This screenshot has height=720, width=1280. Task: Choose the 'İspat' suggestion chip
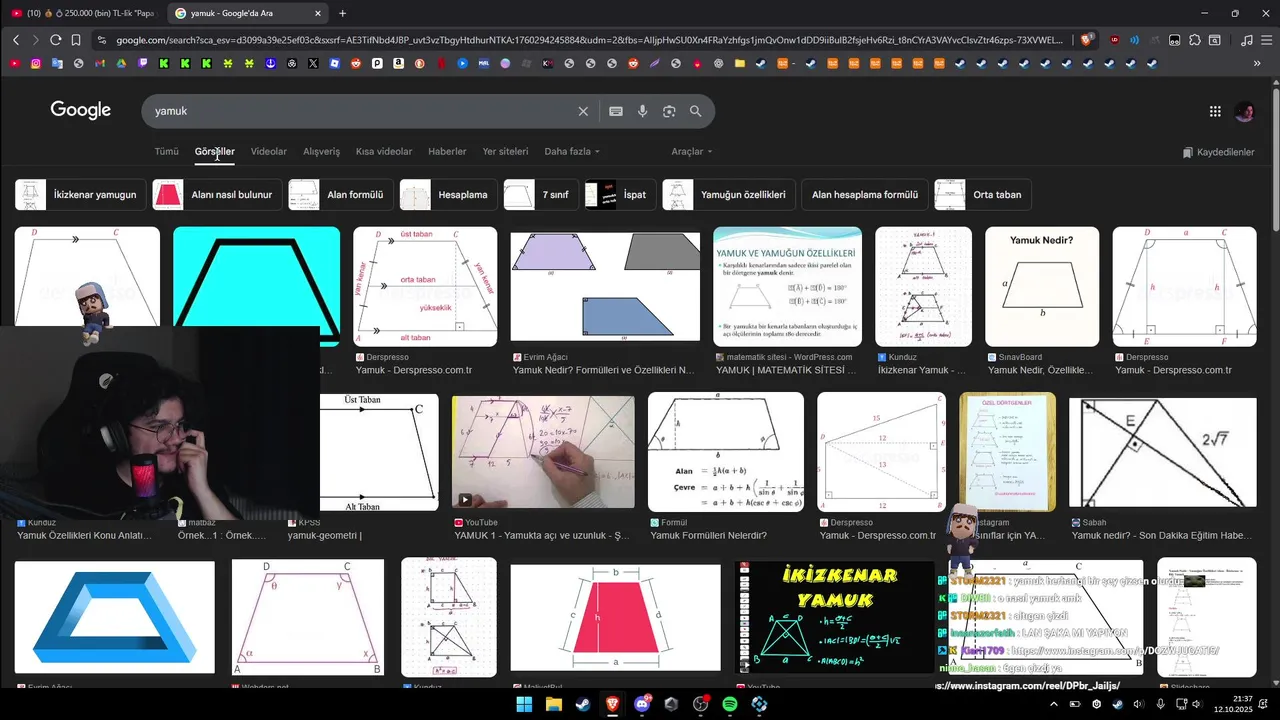620,195
